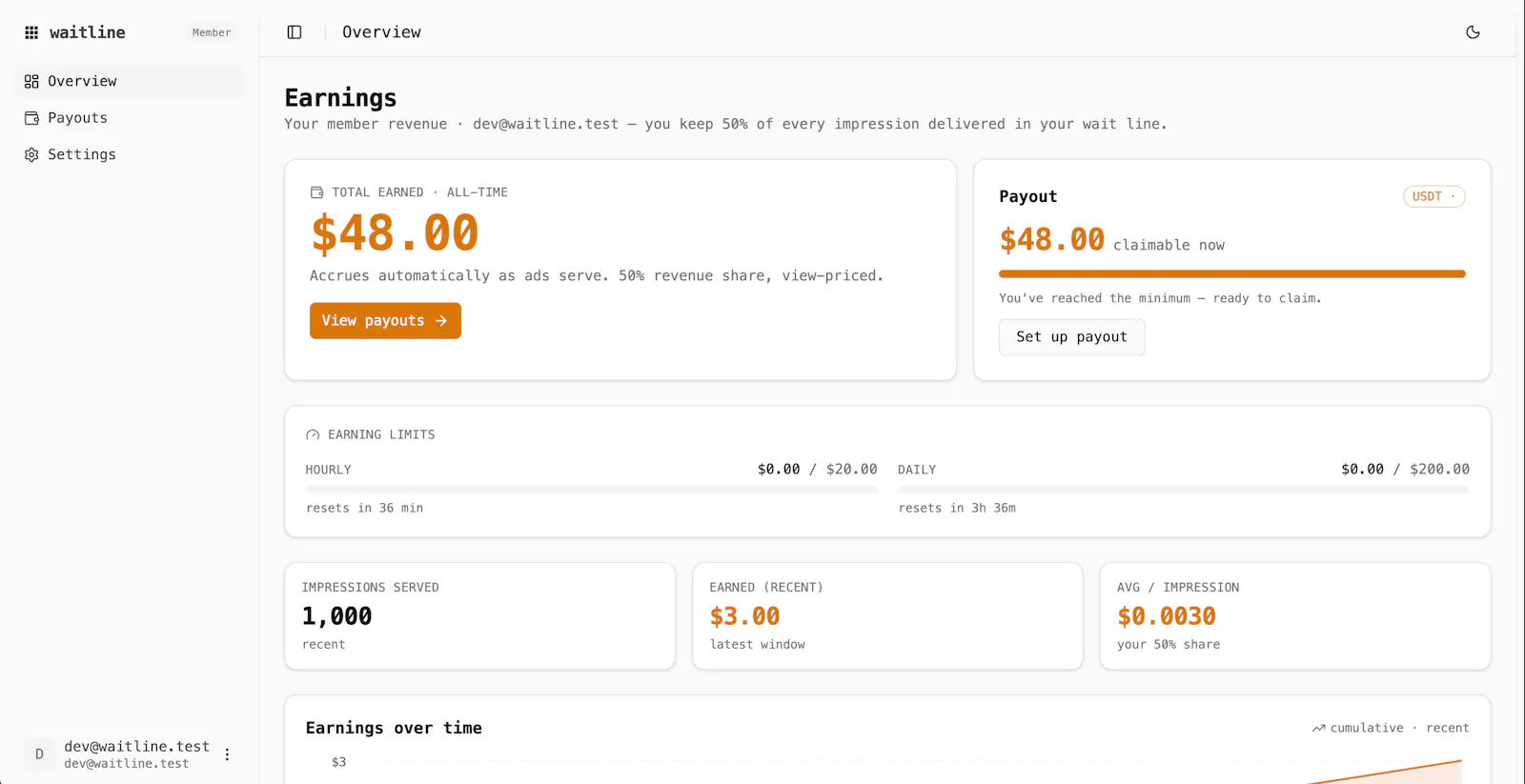
Task: Click the wallet icon beside Total Earned
Action: coord(316,192)
